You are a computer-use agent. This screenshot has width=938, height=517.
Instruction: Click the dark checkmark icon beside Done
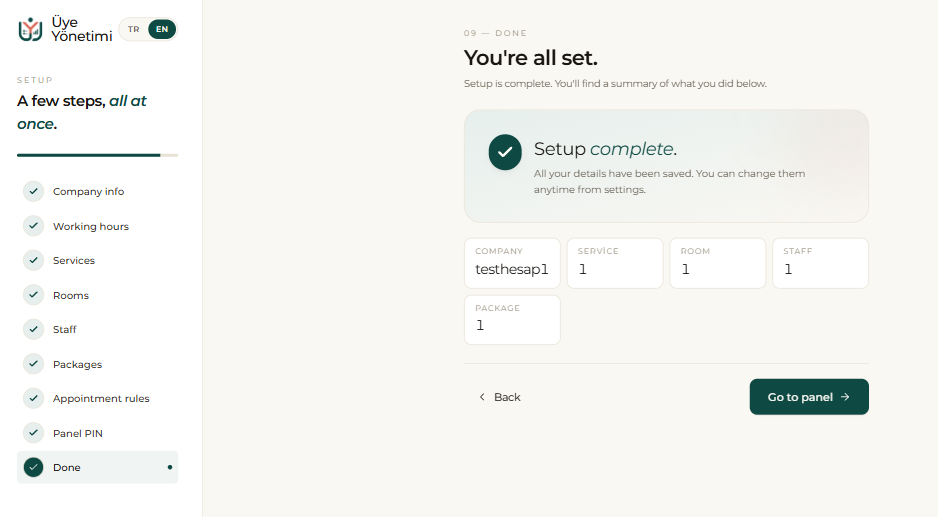(x=34, y=467)
